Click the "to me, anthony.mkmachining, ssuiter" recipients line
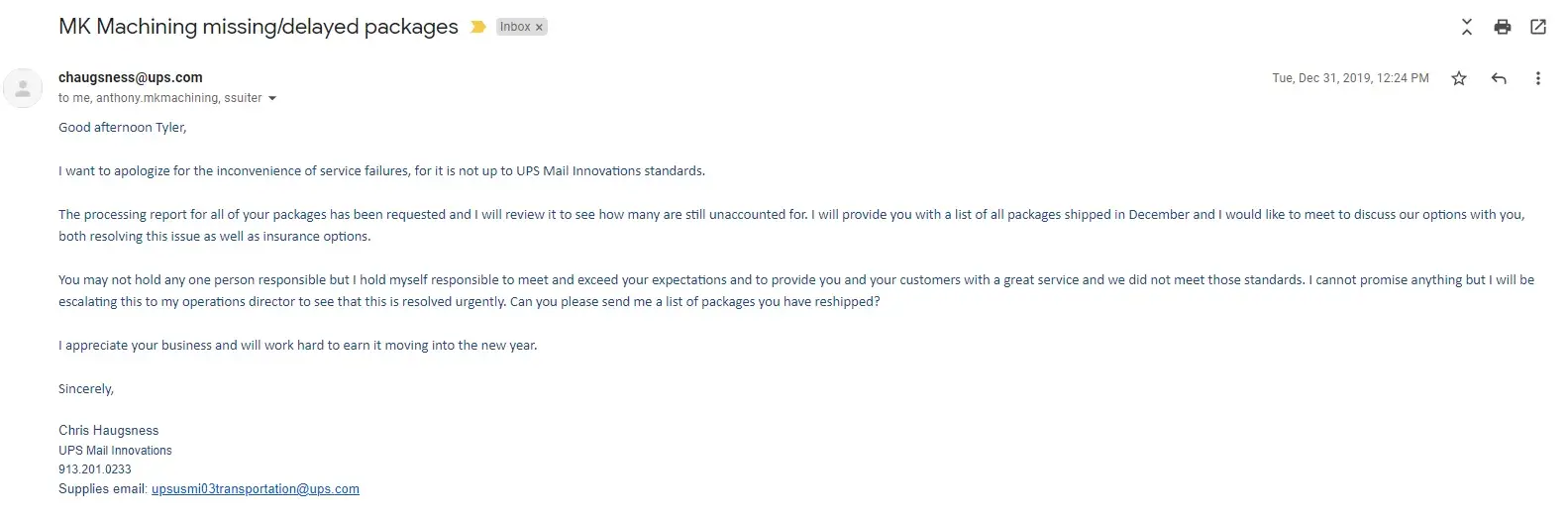 click(x=159, y=98)
